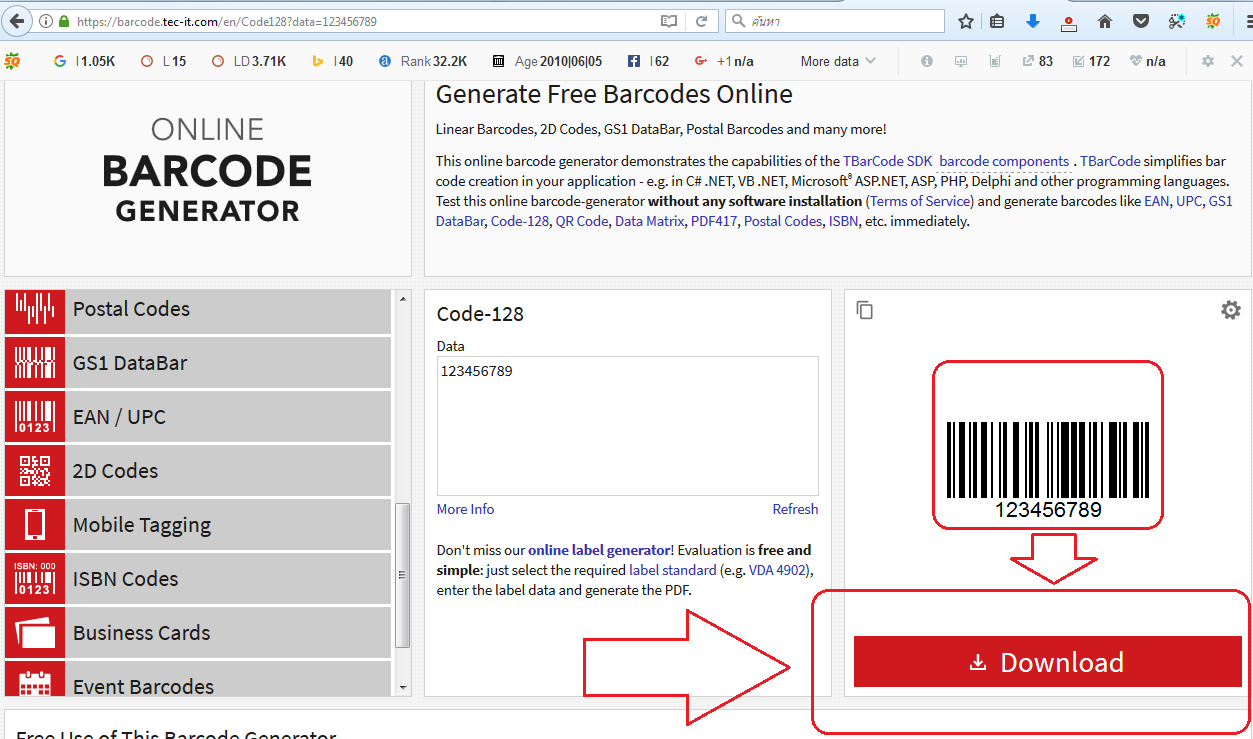Open page info icon on SEOquake bar
Viewport: 1253px width, 739px height.
(927, 61)
